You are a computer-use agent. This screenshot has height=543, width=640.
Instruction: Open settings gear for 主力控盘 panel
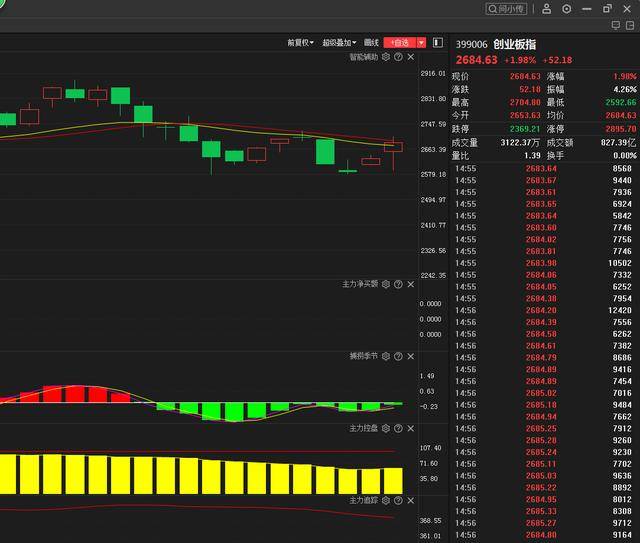386,428
